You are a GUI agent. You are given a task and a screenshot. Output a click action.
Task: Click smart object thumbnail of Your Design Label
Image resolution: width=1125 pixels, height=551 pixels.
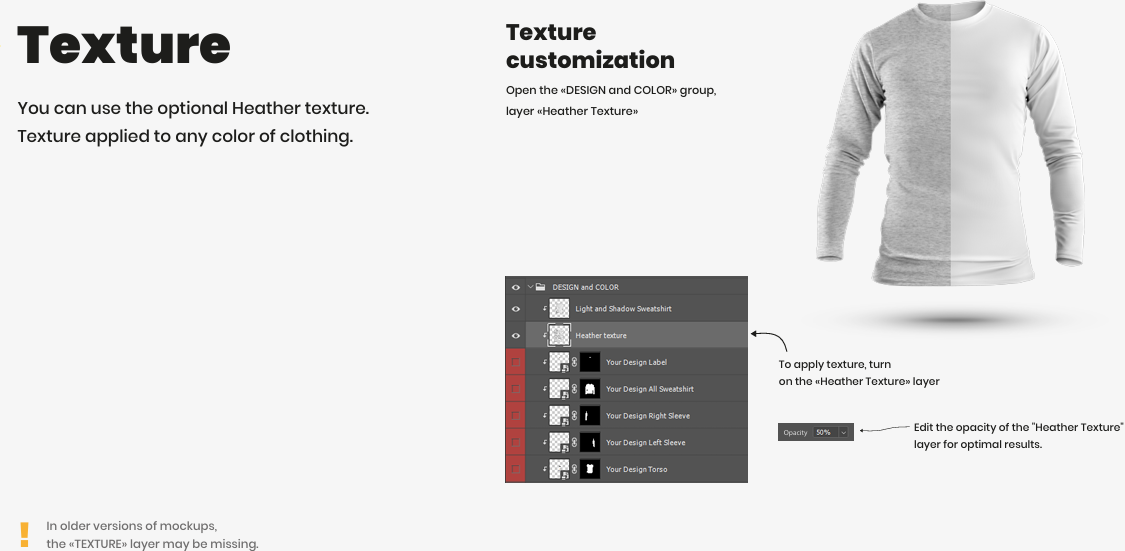pyautogui.click(x=559, y=362)
